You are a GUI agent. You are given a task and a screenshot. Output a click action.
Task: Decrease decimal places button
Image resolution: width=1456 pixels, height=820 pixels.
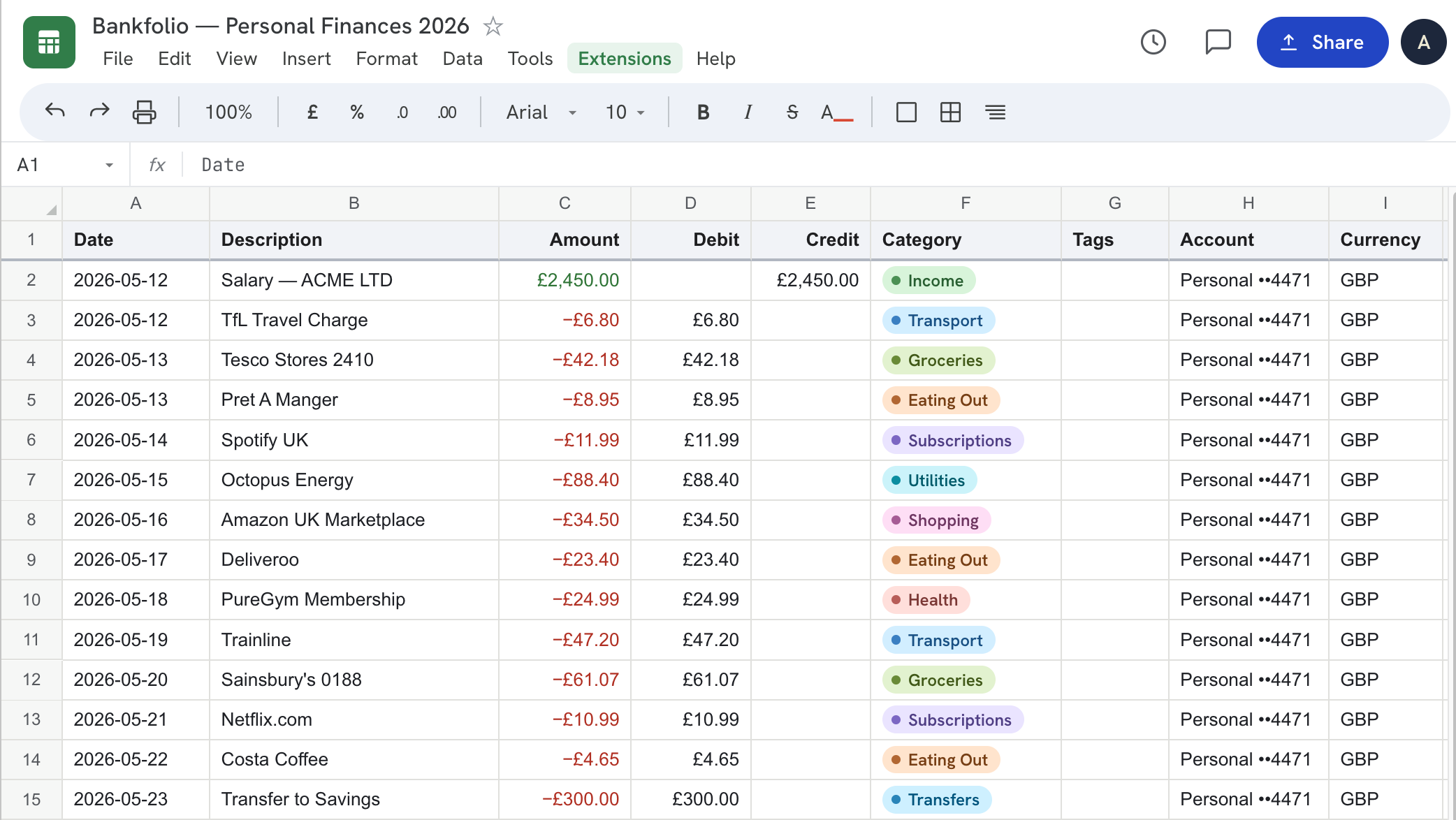[402, 112]
